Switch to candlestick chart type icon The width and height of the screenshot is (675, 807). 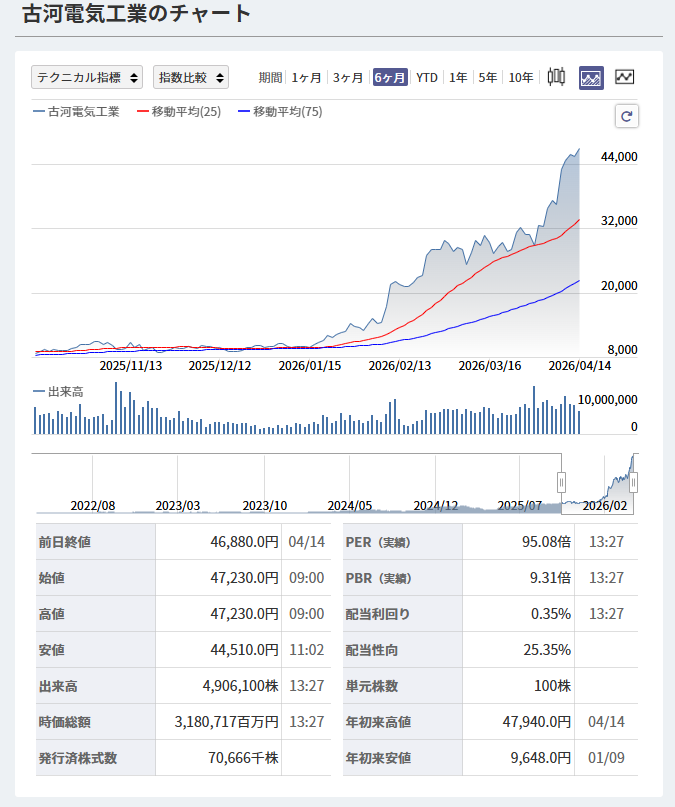(x=556, y=77)
